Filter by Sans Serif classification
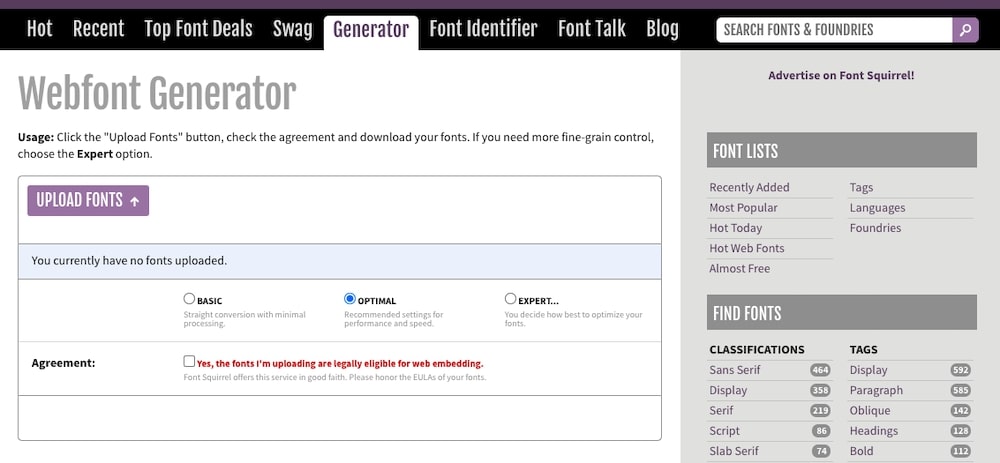 pos(735,370)
